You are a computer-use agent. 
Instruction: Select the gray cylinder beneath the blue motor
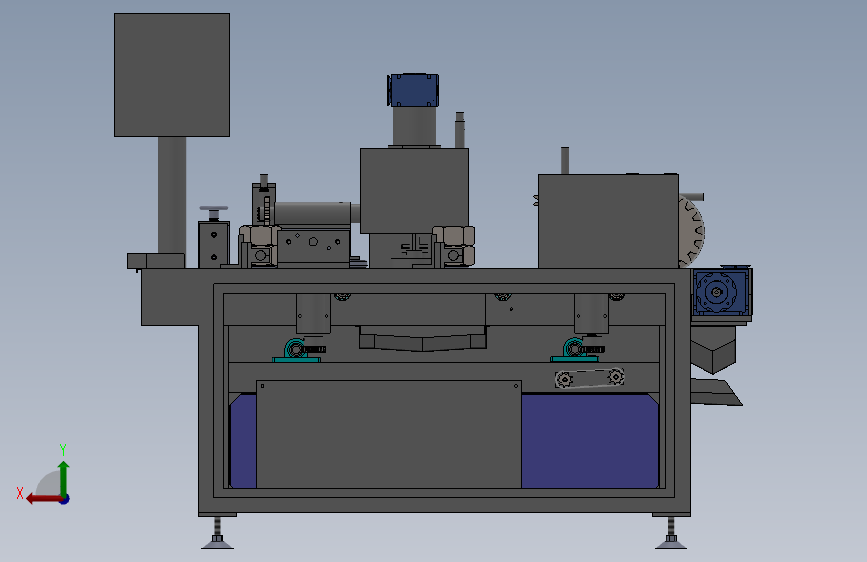pyautogui.click(x=414, y=127)
